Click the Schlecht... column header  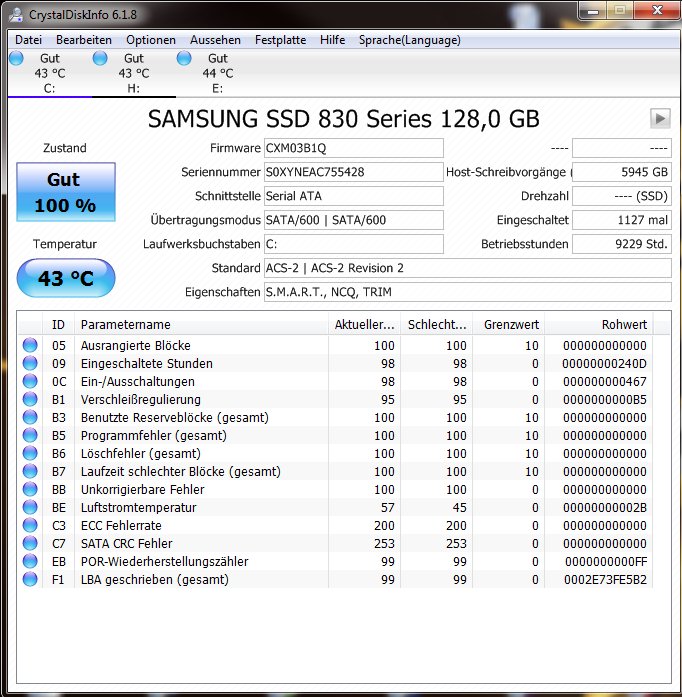tap(437, 324)
